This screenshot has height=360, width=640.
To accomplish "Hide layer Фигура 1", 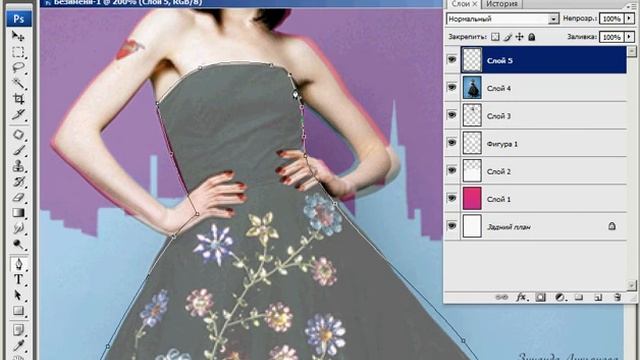I will point(451,143).
